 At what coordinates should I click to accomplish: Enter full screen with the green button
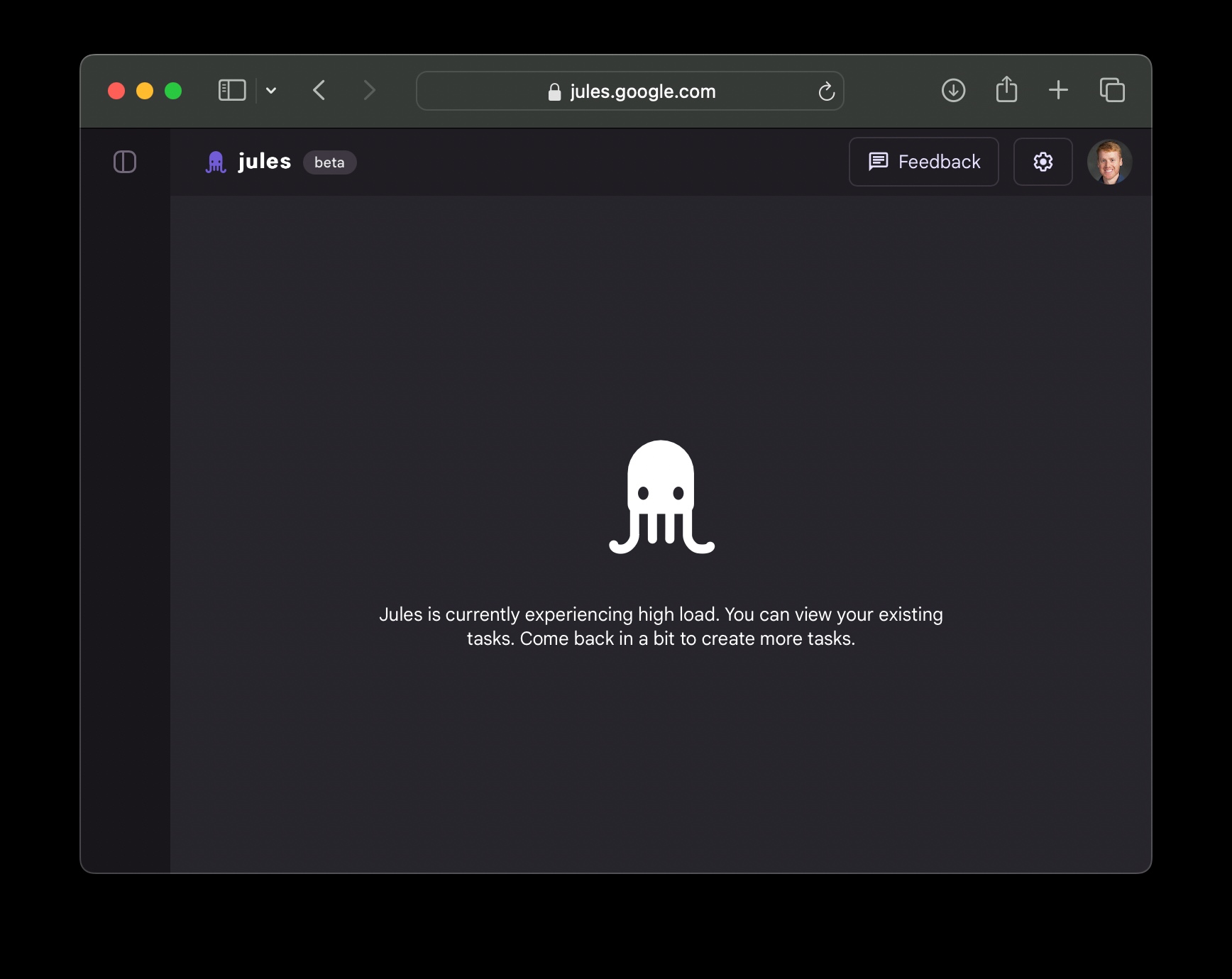[x=173, y=91]
